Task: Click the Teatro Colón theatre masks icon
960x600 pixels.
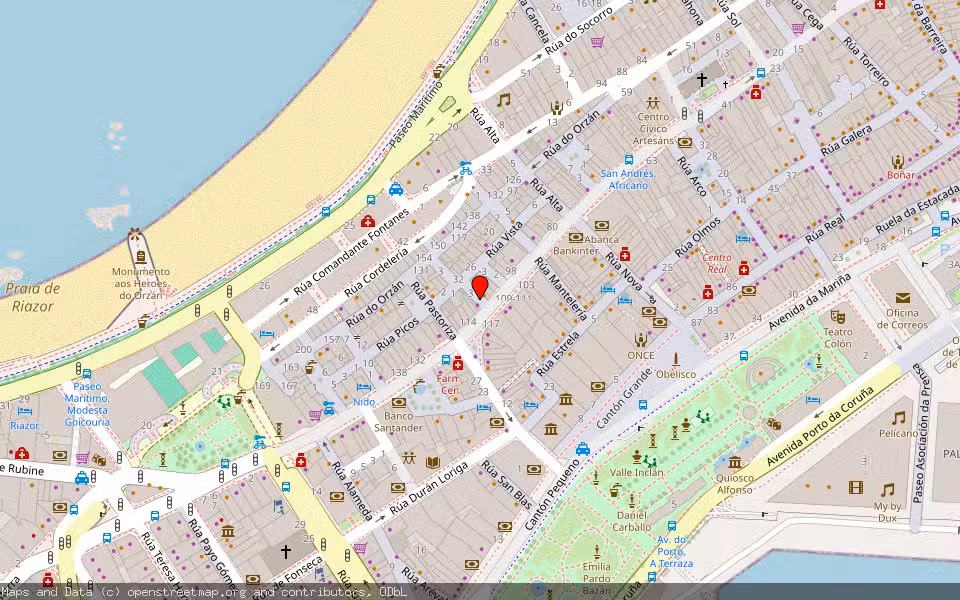Action: pos(837,317)
